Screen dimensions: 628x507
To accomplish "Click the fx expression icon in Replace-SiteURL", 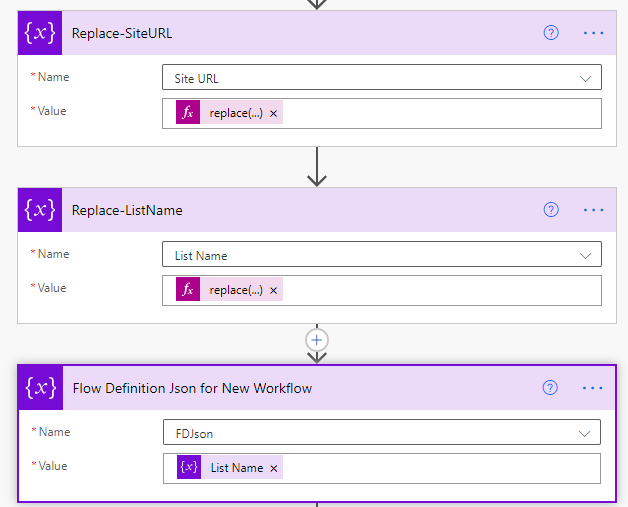I will point(188,113).
